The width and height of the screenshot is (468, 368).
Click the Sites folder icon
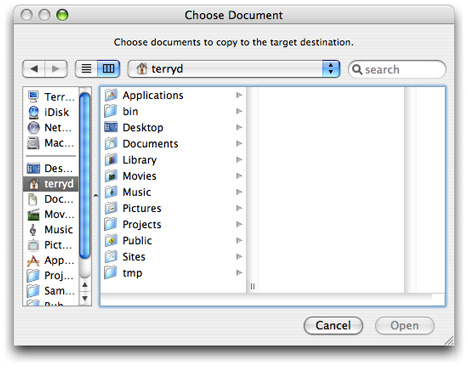click(x=111, y=257)
